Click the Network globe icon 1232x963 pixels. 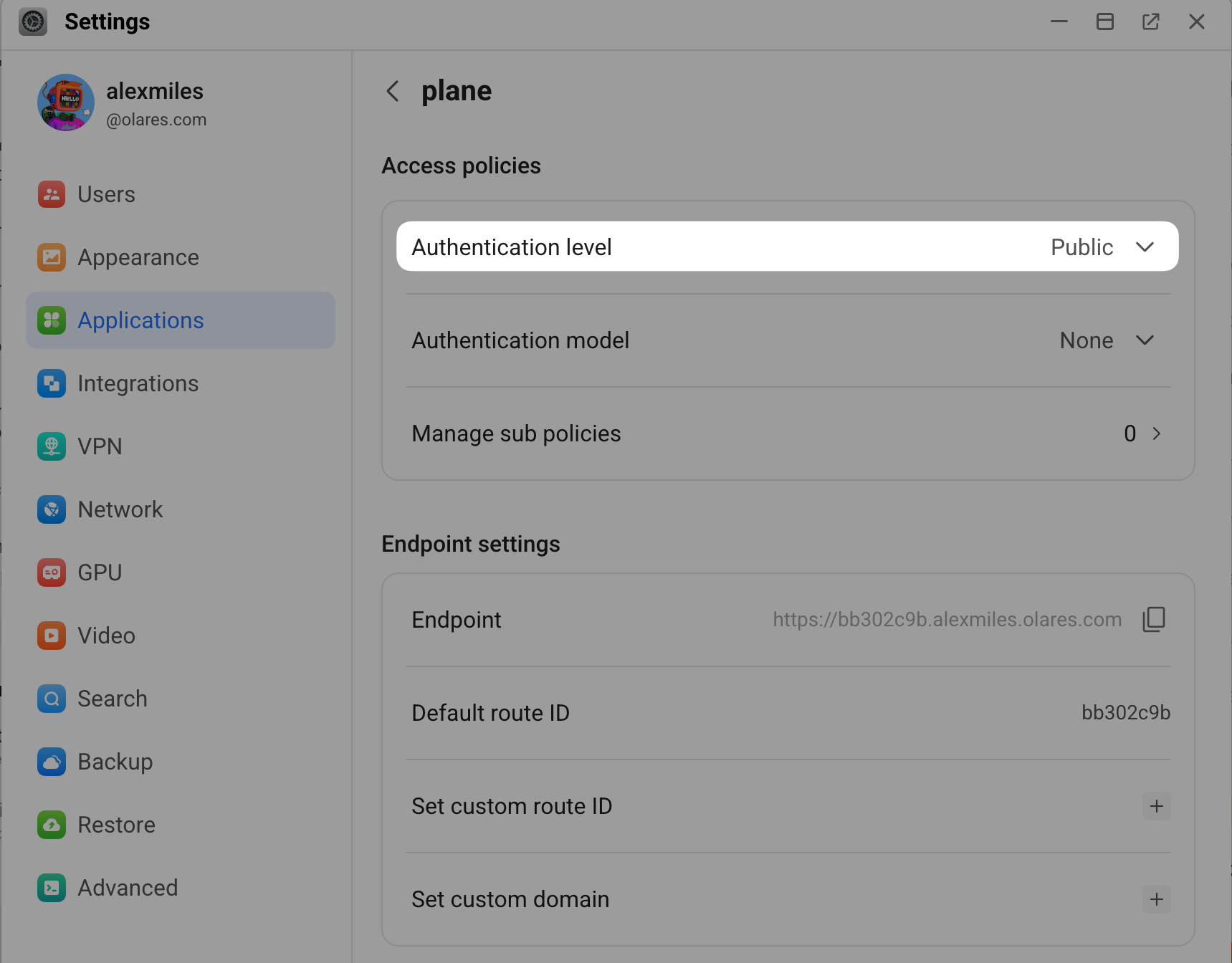(x=51, y=509)
